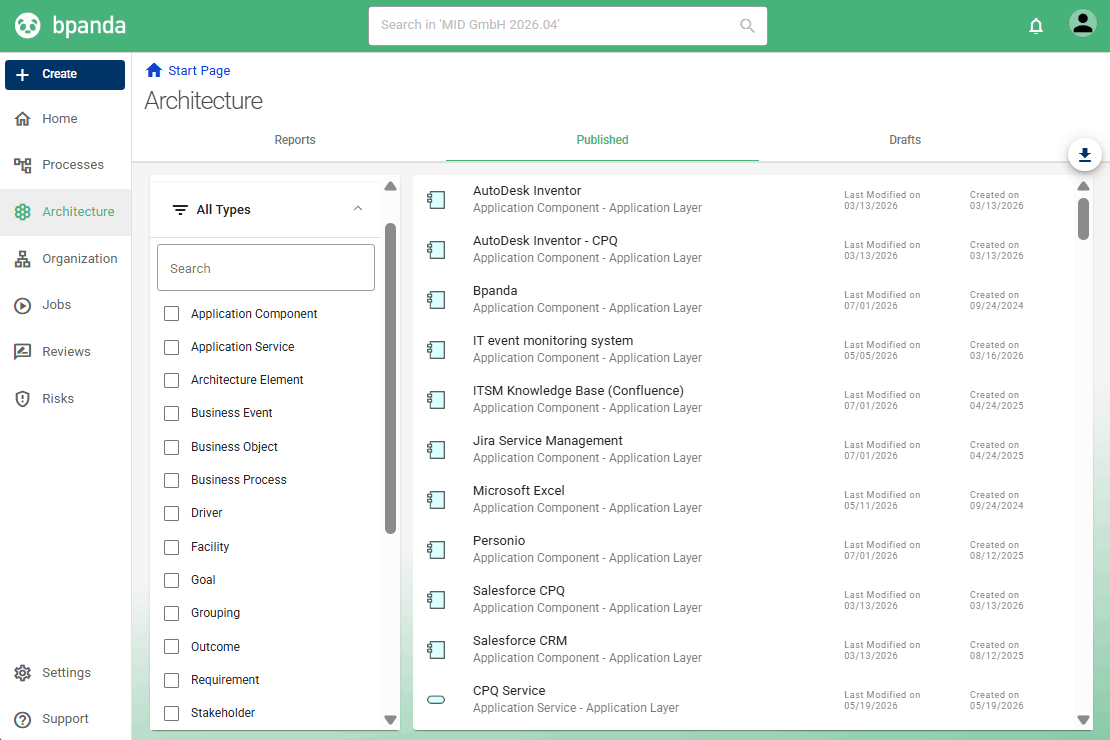Viewport: 1110px width, 740px height.
Task: Collapse the All Types filter chevron
Action: click(x=357, y=209)
